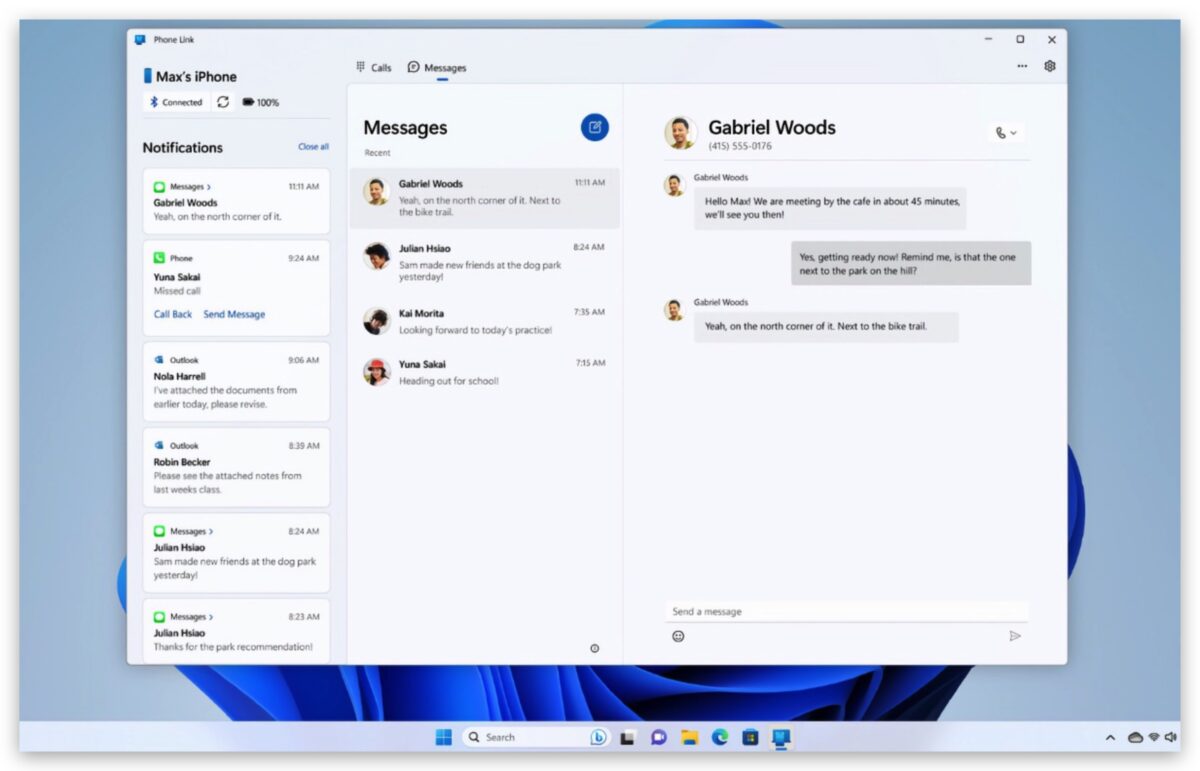The width and height of the screenshot is (1200, 771).
Task: Click the Bluetooth Connected status
Action: pos(176,102)
